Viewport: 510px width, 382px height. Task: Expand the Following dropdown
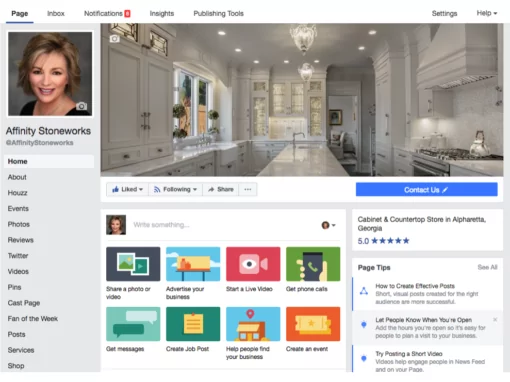click(x=175, y=189)
